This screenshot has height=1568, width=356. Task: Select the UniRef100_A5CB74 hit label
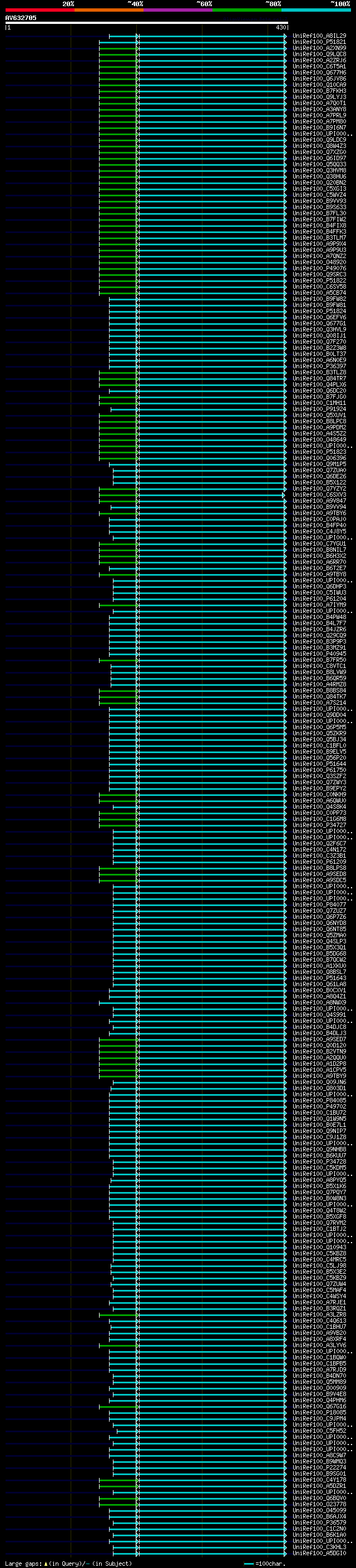click(319, 293)
